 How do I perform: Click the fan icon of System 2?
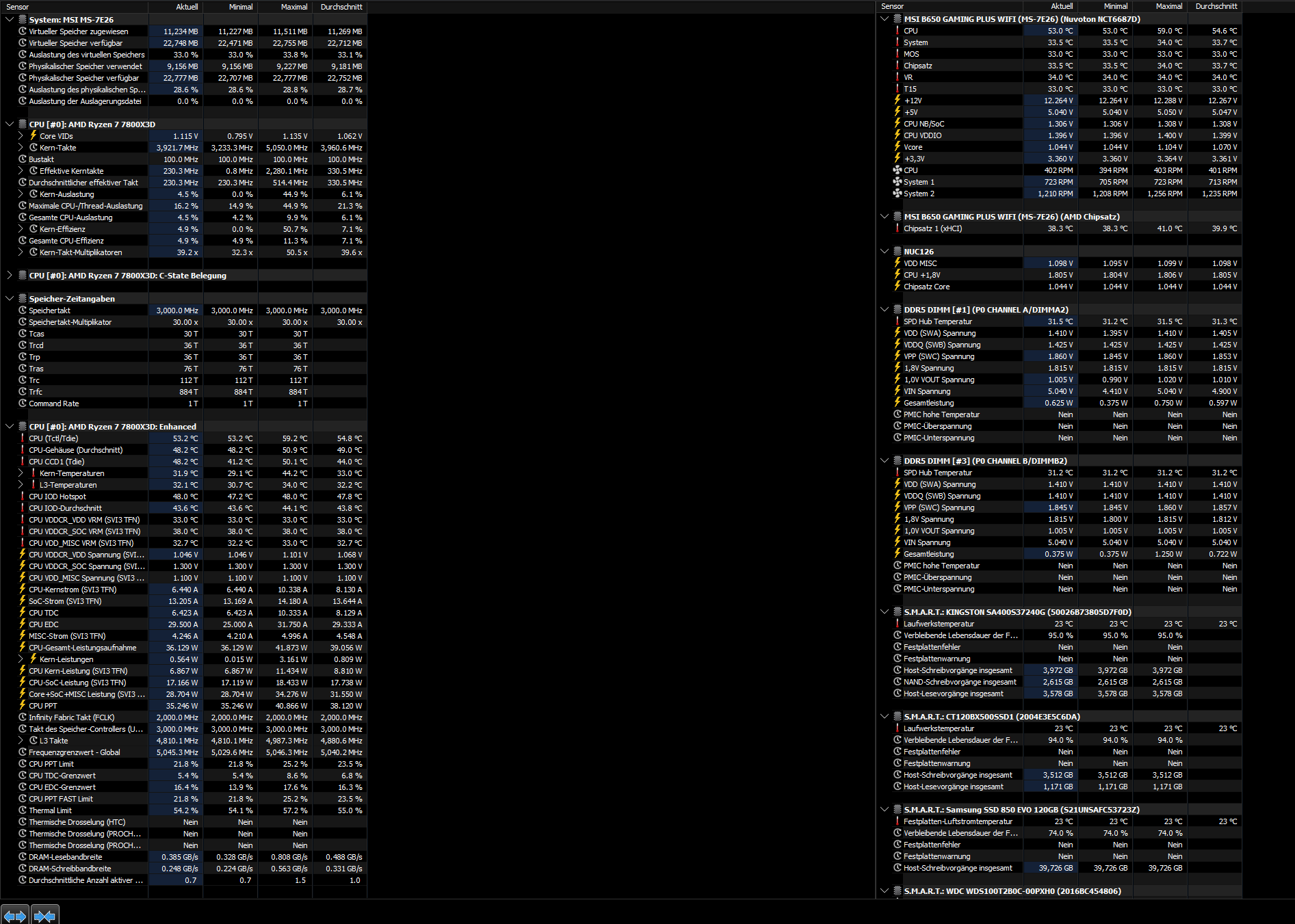tap(898, 194)
